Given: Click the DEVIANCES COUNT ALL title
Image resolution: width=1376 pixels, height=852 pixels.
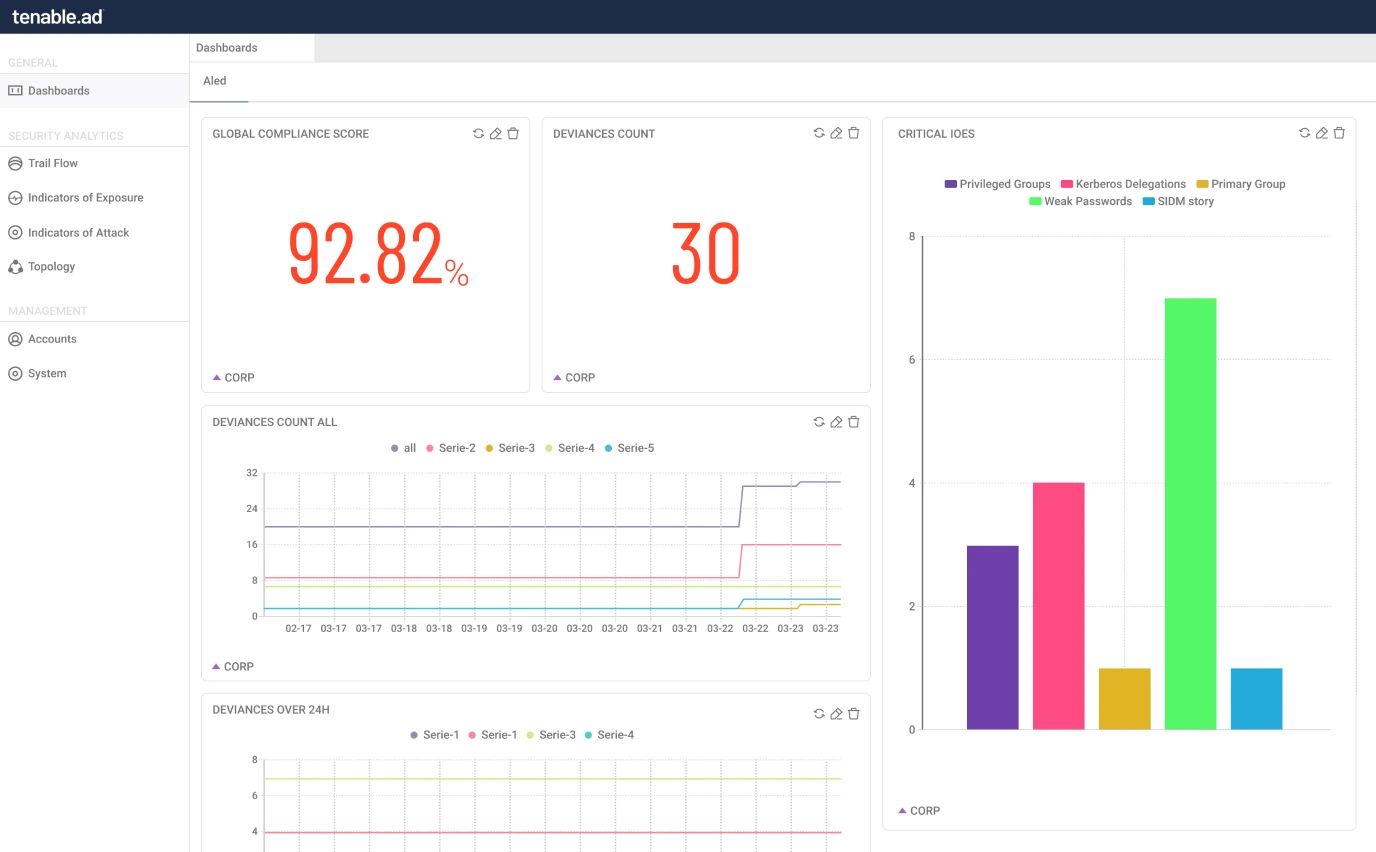Looking at the screenshot, I should [275, 422].
